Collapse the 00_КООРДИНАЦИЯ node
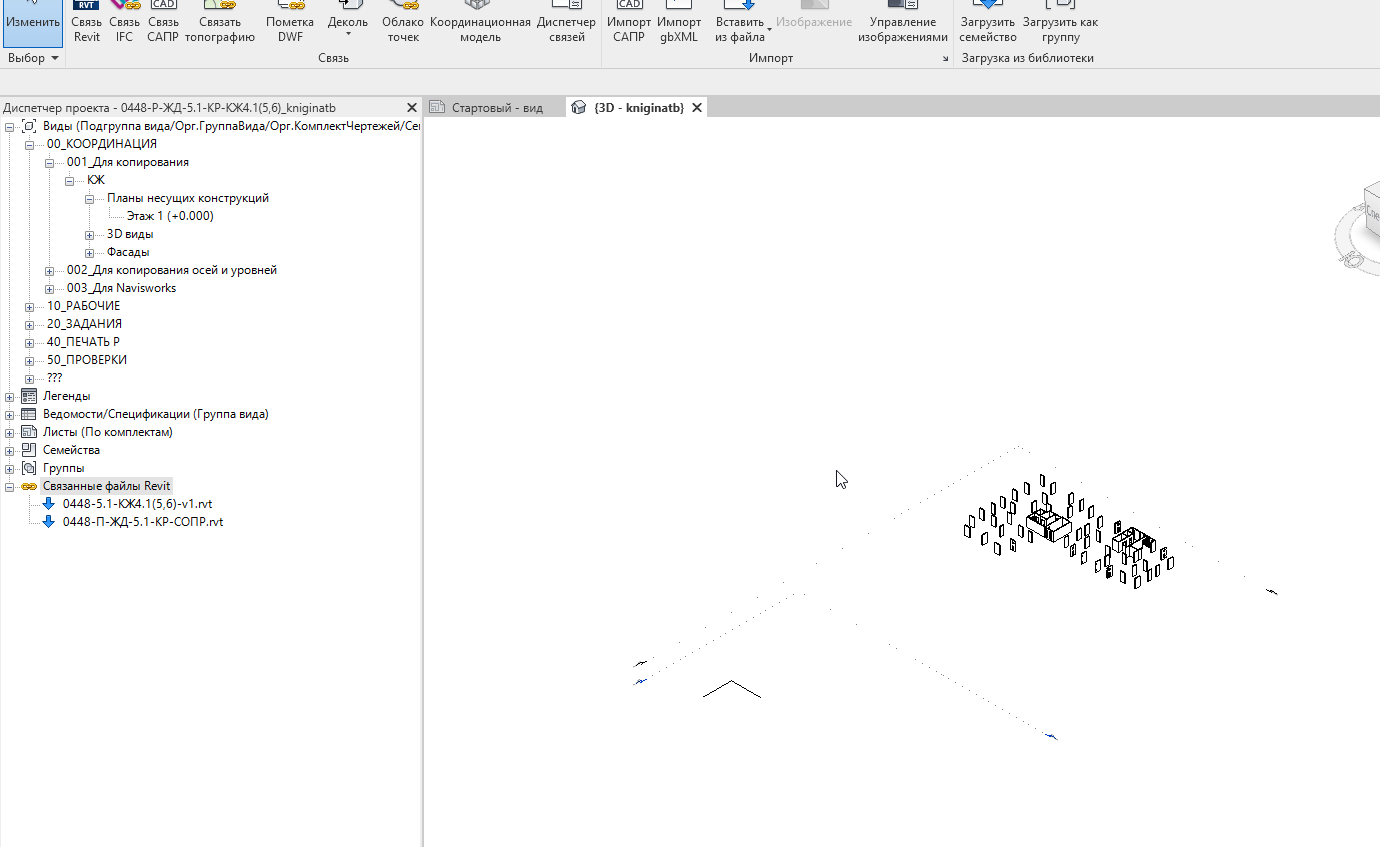This screenshot has width=1380, height=847. click(30, 144)
